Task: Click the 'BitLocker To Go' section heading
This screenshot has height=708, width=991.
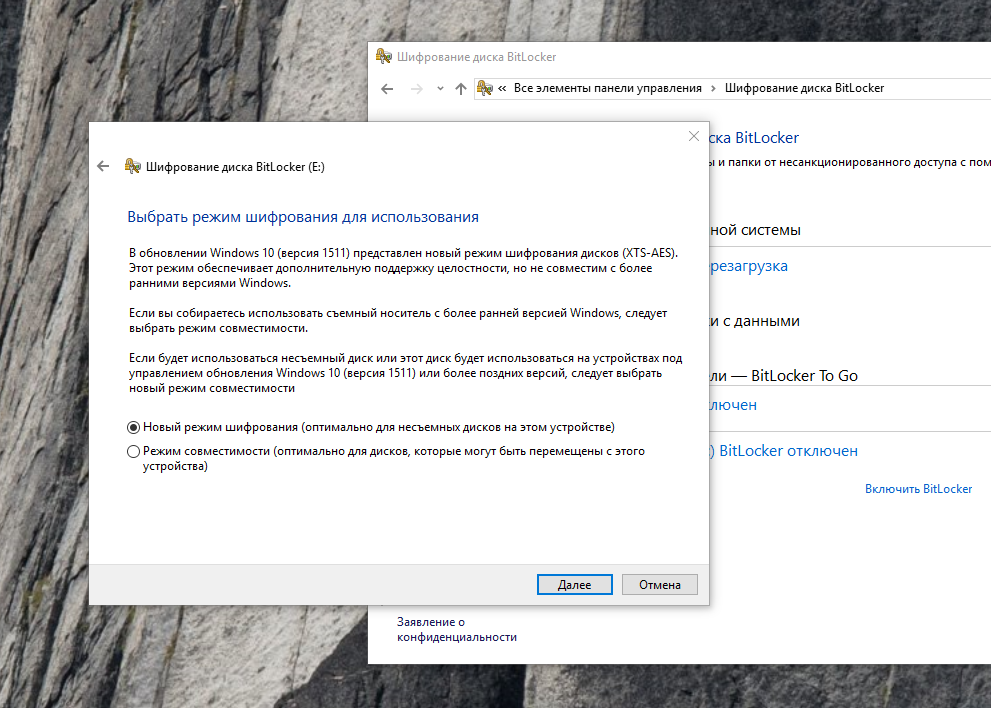Action: (784, 375)
